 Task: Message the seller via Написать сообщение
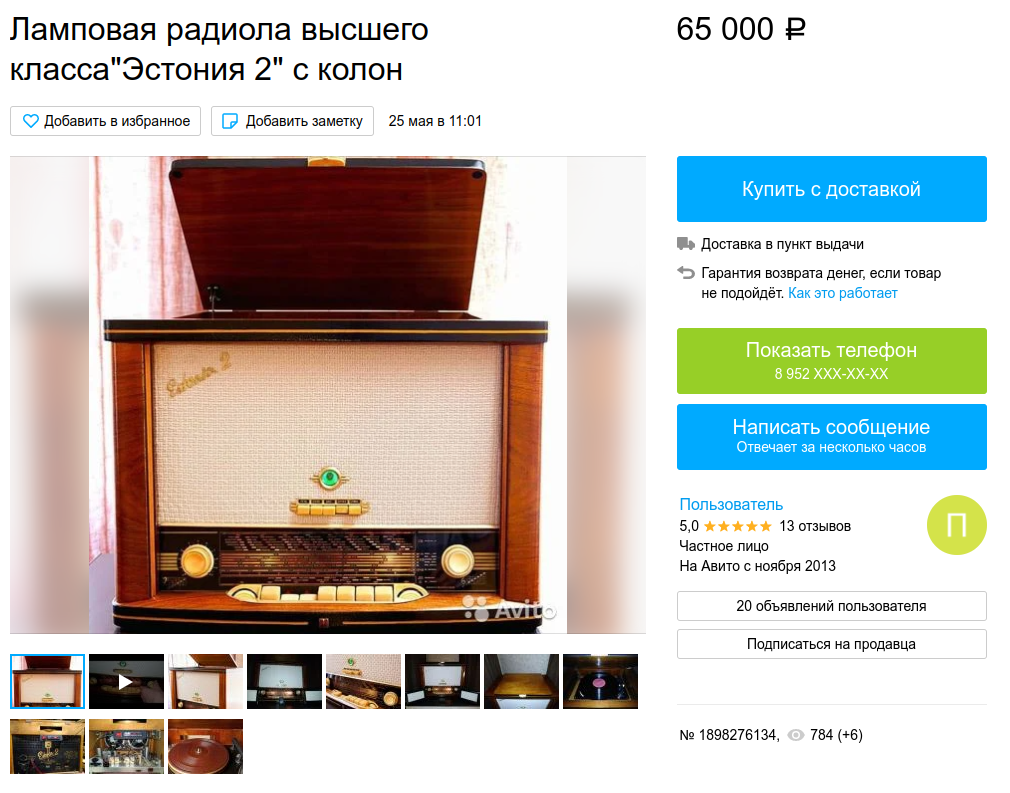(832, 437)
